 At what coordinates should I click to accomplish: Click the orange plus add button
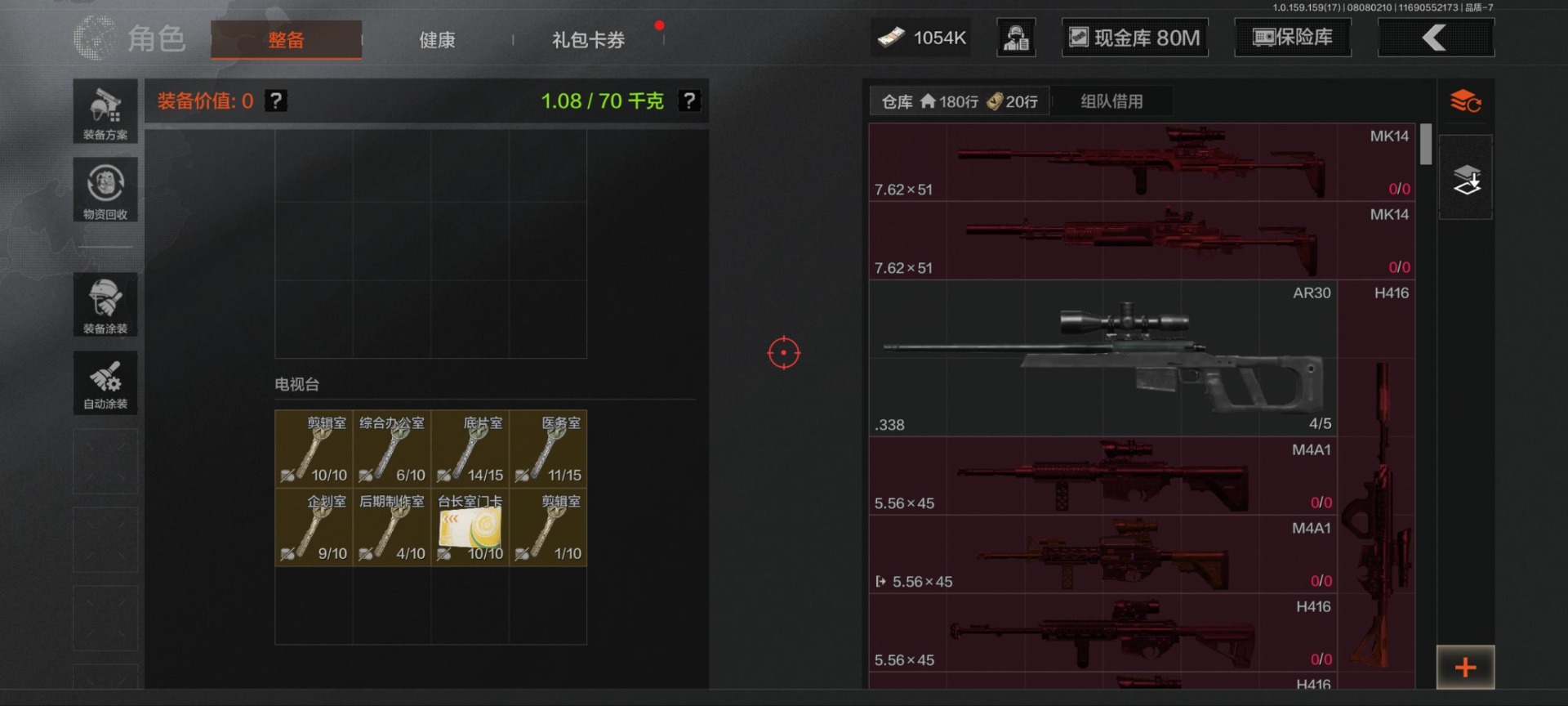pos(1466,667)
